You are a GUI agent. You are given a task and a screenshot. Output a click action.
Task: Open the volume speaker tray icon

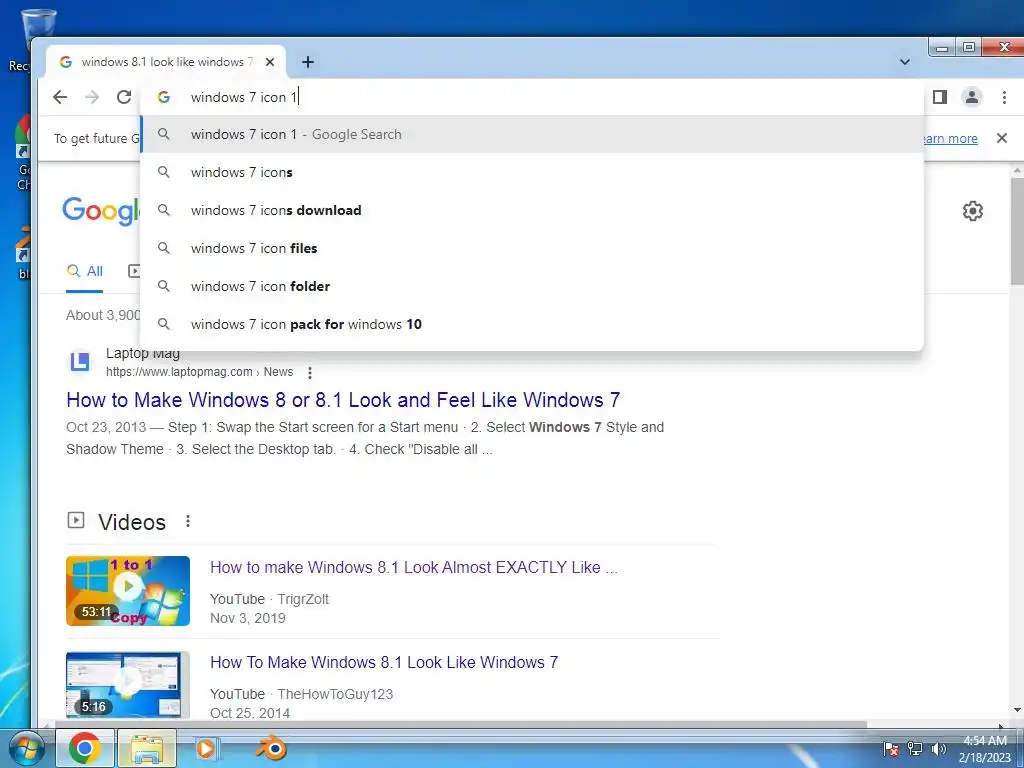click(x=939, y=749)
